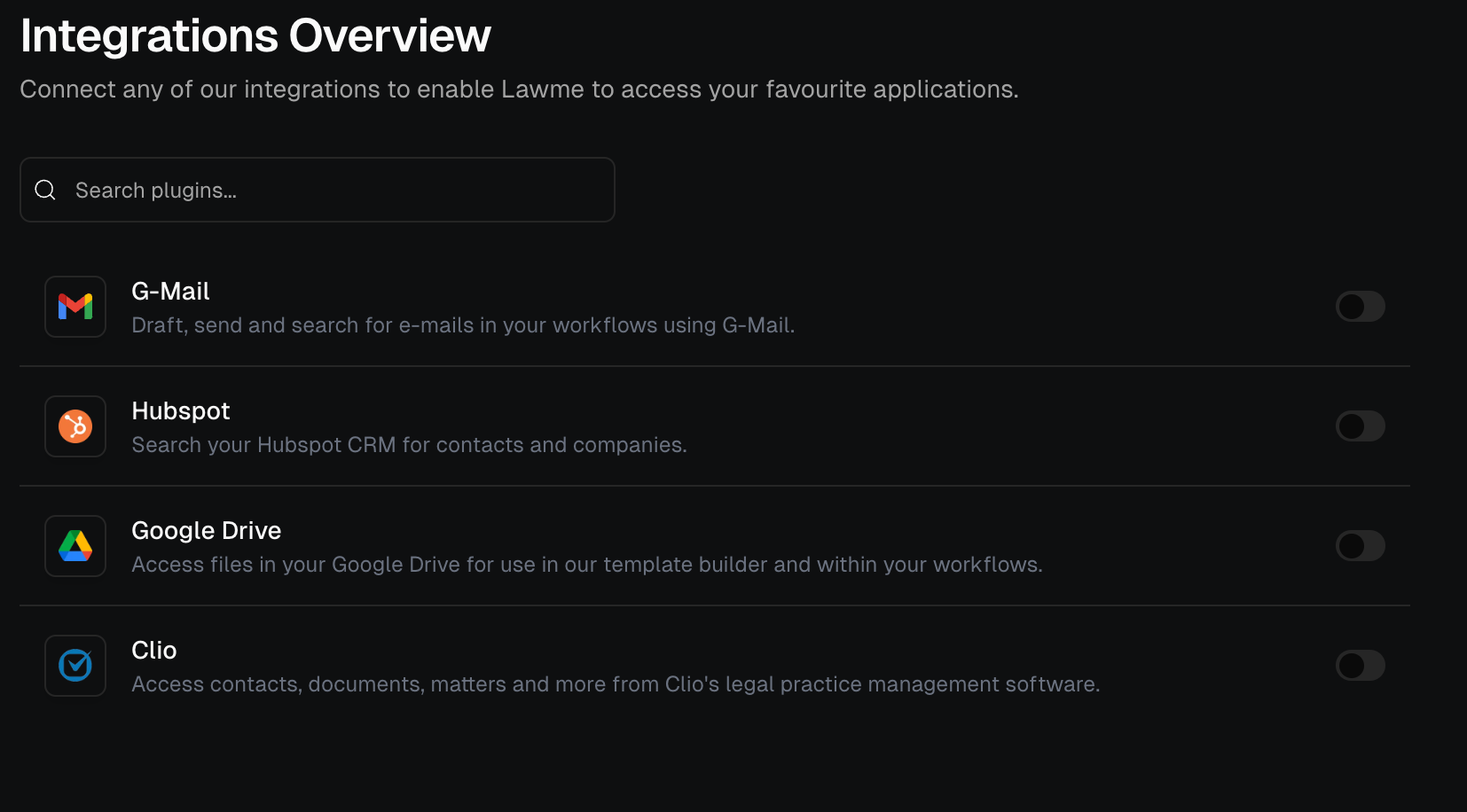The image size is (1467, 812).
Task: Click the Clio description text
Action: [616, 683]
